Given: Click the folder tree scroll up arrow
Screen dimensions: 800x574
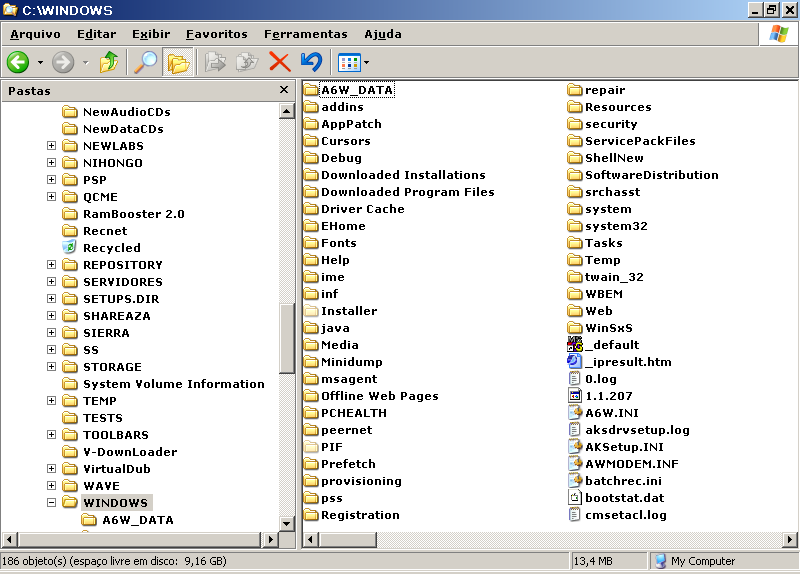Looking at the screenshot, I should [x=287, y=111].
